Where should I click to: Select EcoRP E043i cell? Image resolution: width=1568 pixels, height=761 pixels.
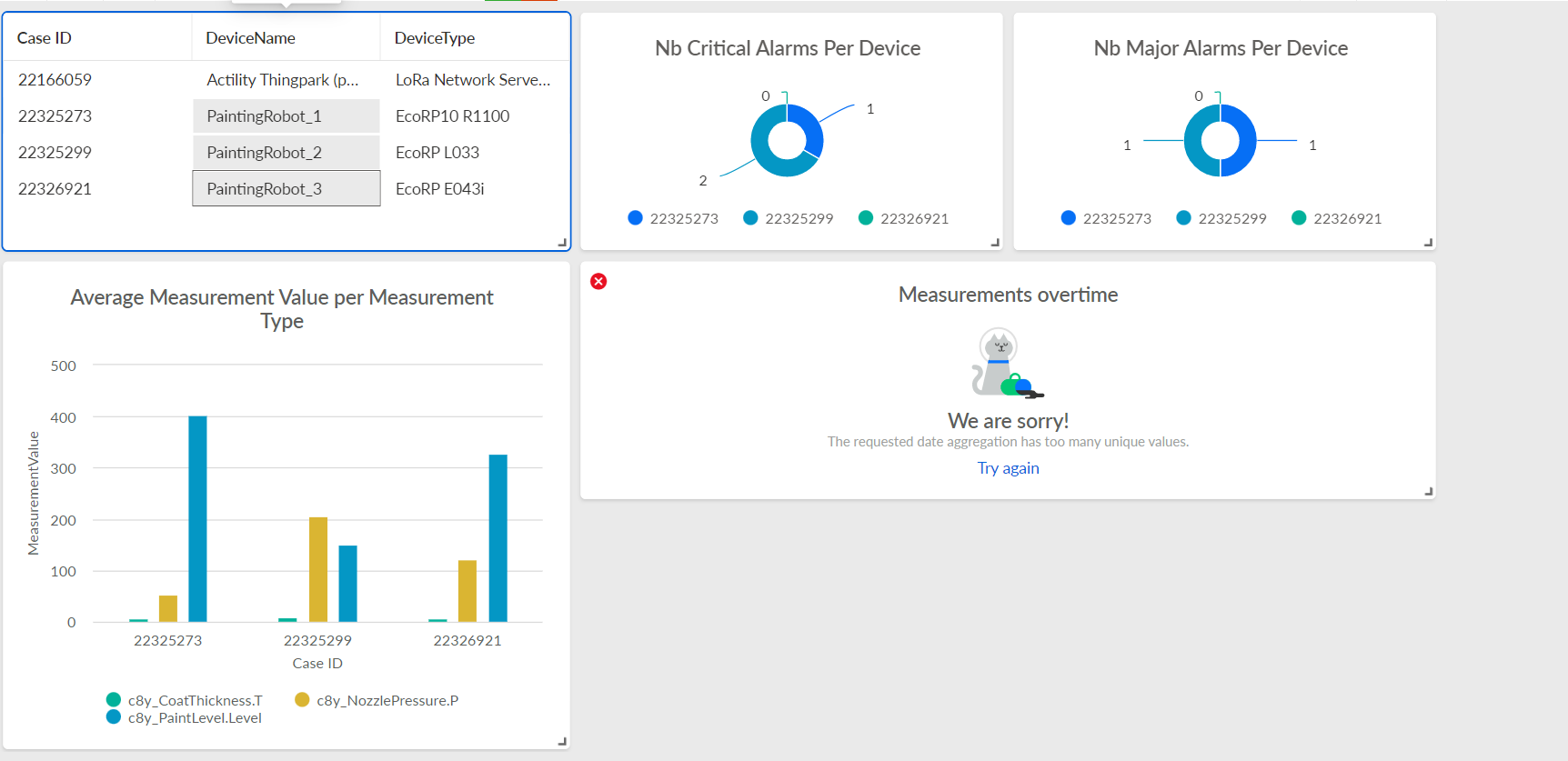[x=475, y=189]
